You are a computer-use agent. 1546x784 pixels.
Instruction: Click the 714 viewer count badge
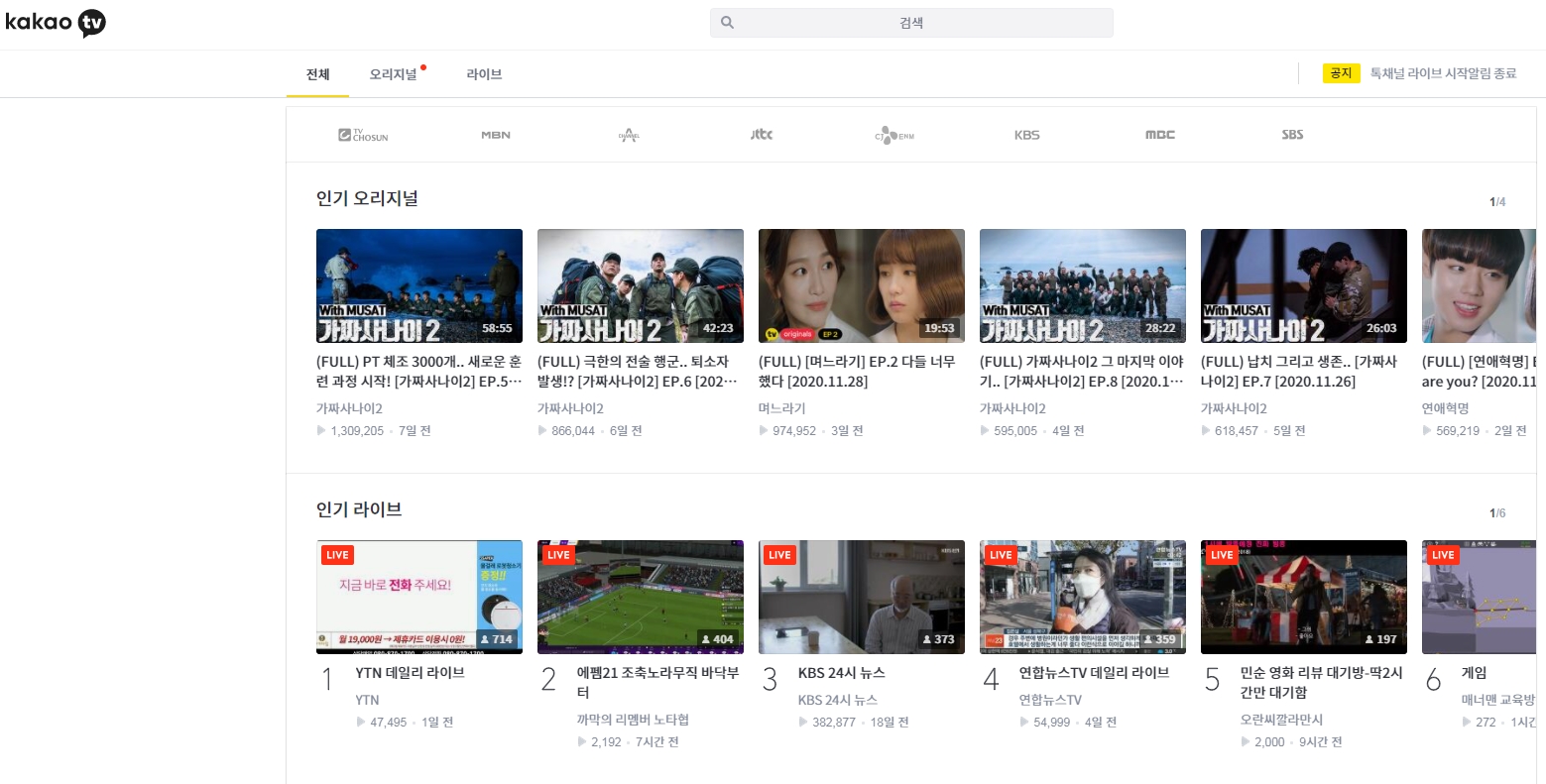click(497, 639)
